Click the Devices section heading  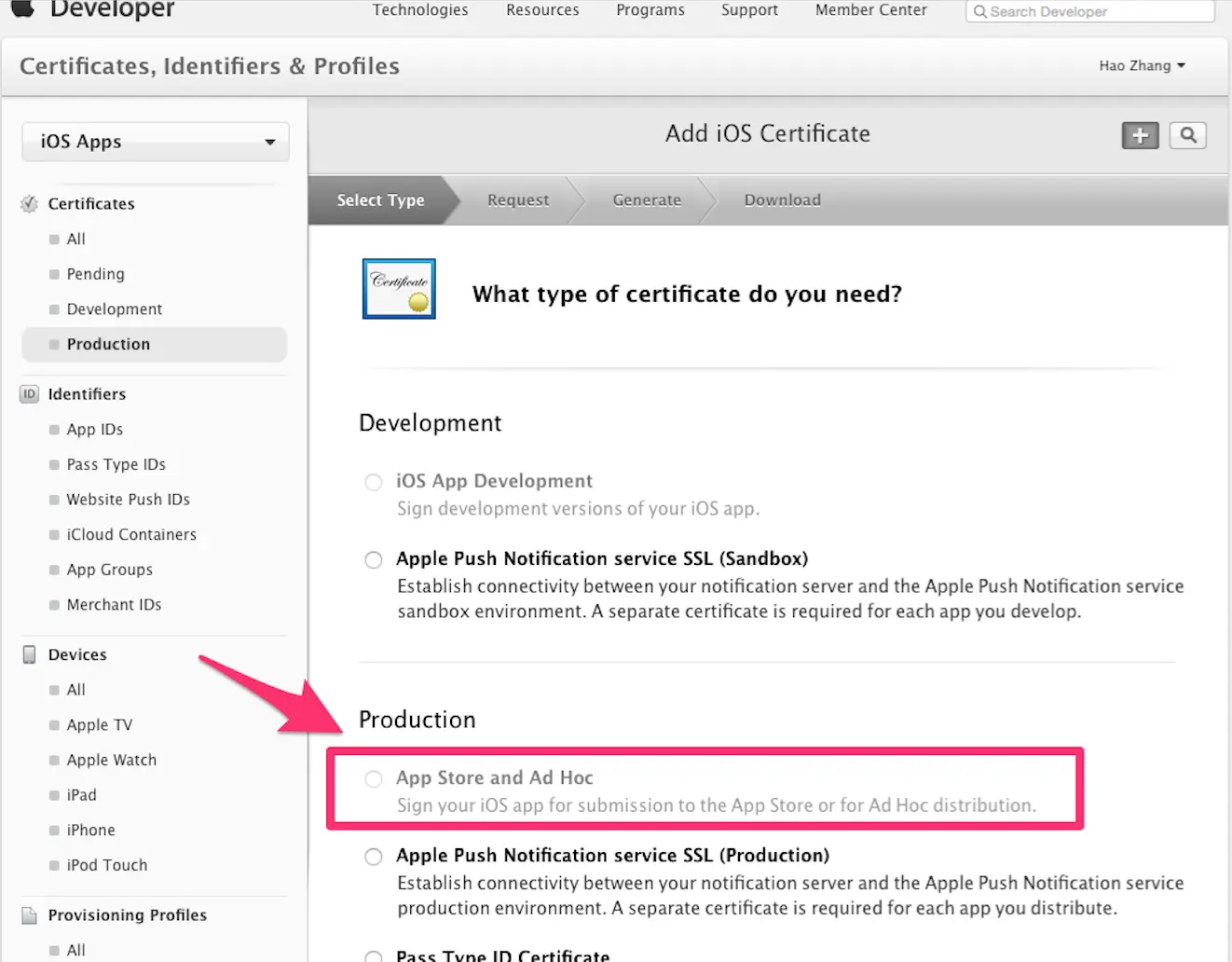pos(77,654)
